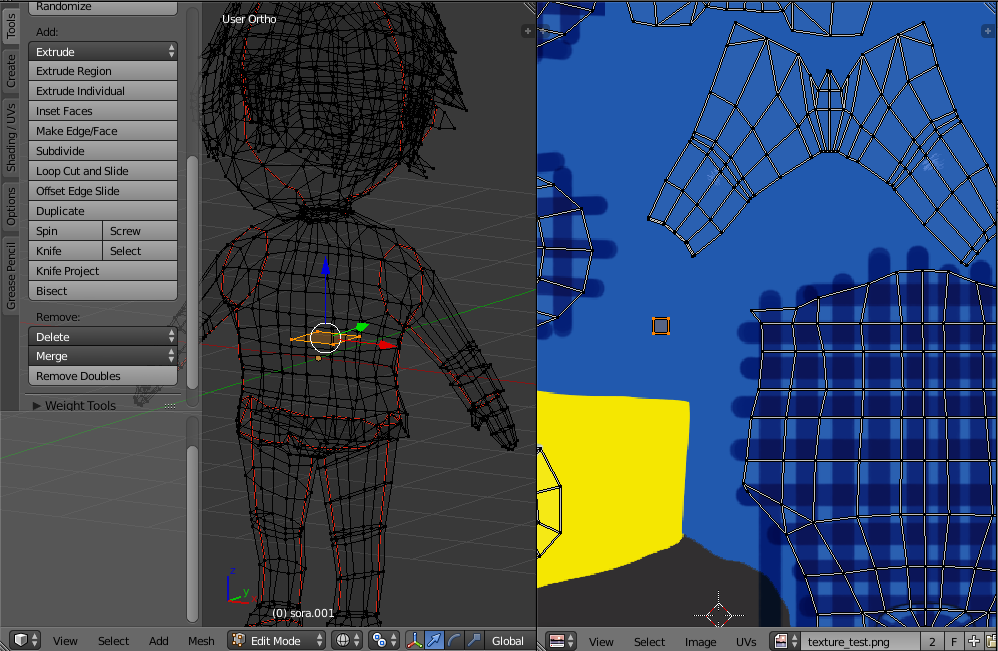
Task: Click the texture_test.png image name field
Action: [x=860, y=641]
